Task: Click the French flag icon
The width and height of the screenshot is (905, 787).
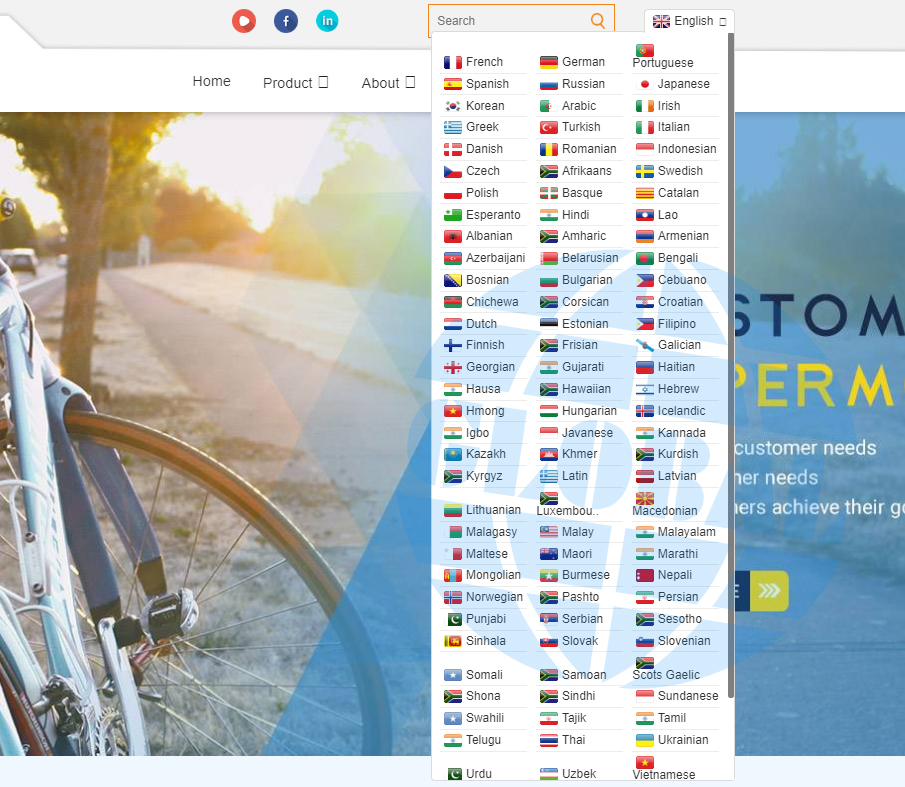Action: click(x=453, y=62)
